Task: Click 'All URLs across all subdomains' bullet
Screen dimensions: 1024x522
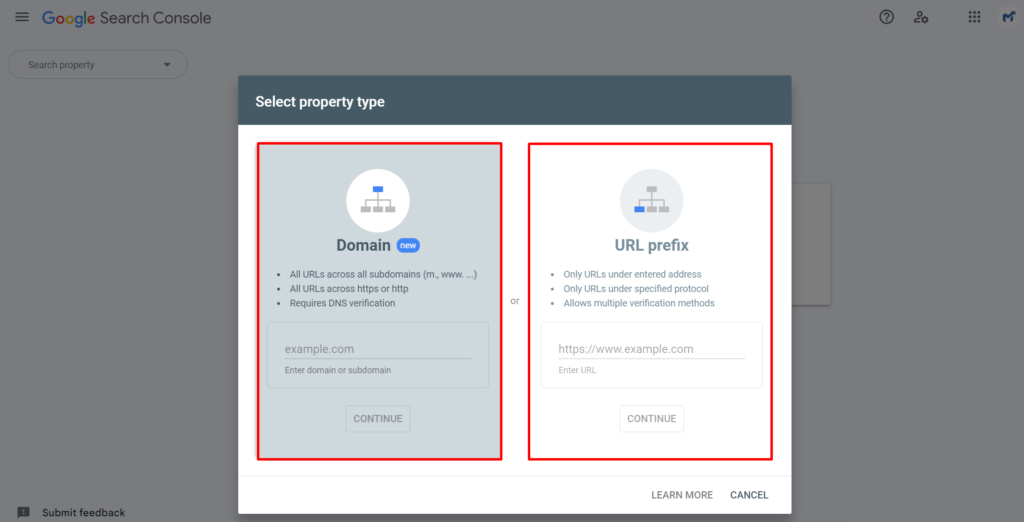Action: point(383,274)
